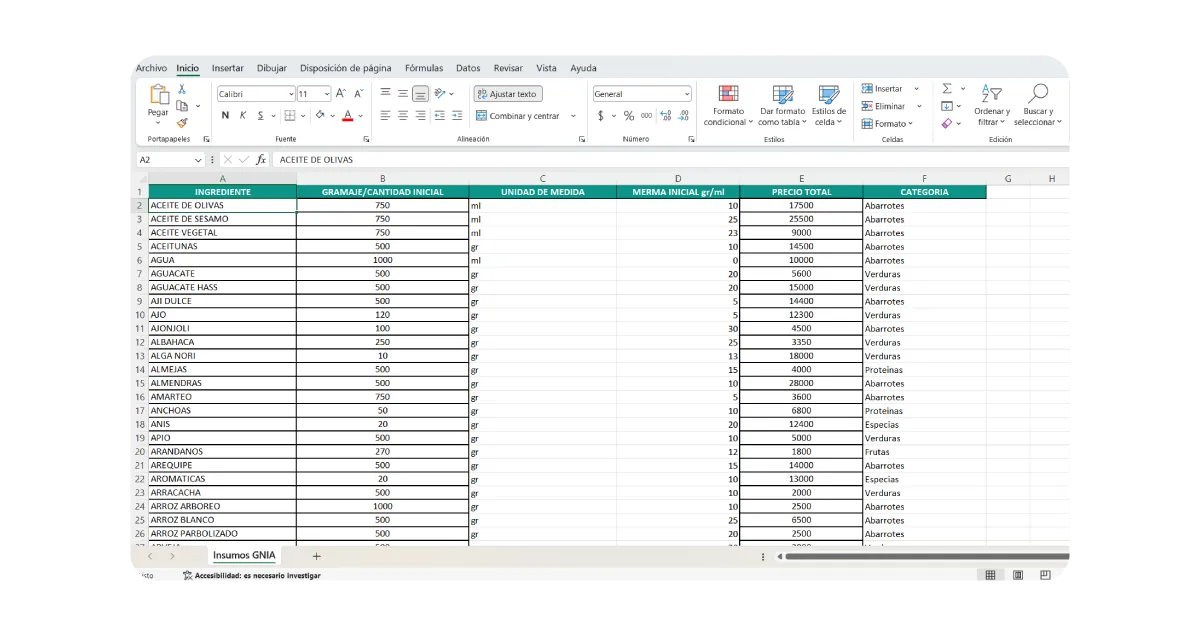The image size is (1200, 635).
Task: Switch to the Insertar ribbon tab
Action: click(227, 68)
